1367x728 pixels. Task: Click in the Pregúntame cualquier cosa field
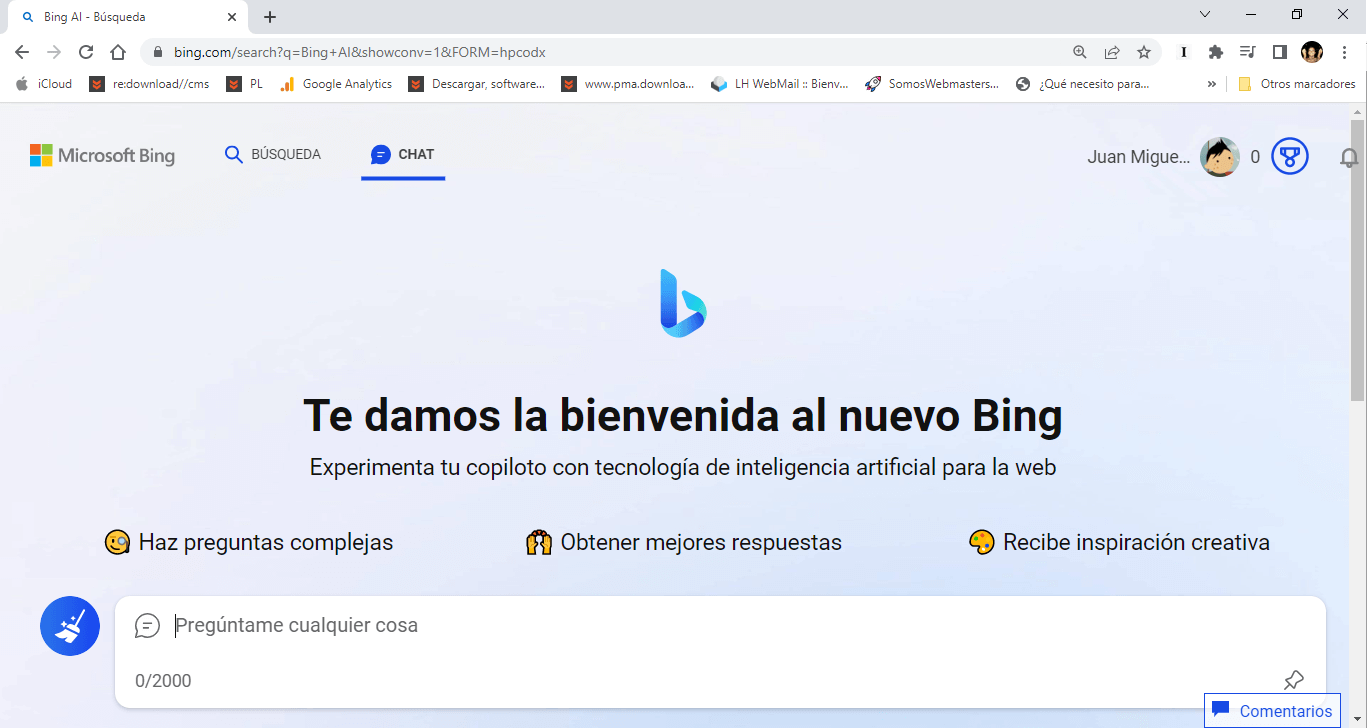coord(720,626)
